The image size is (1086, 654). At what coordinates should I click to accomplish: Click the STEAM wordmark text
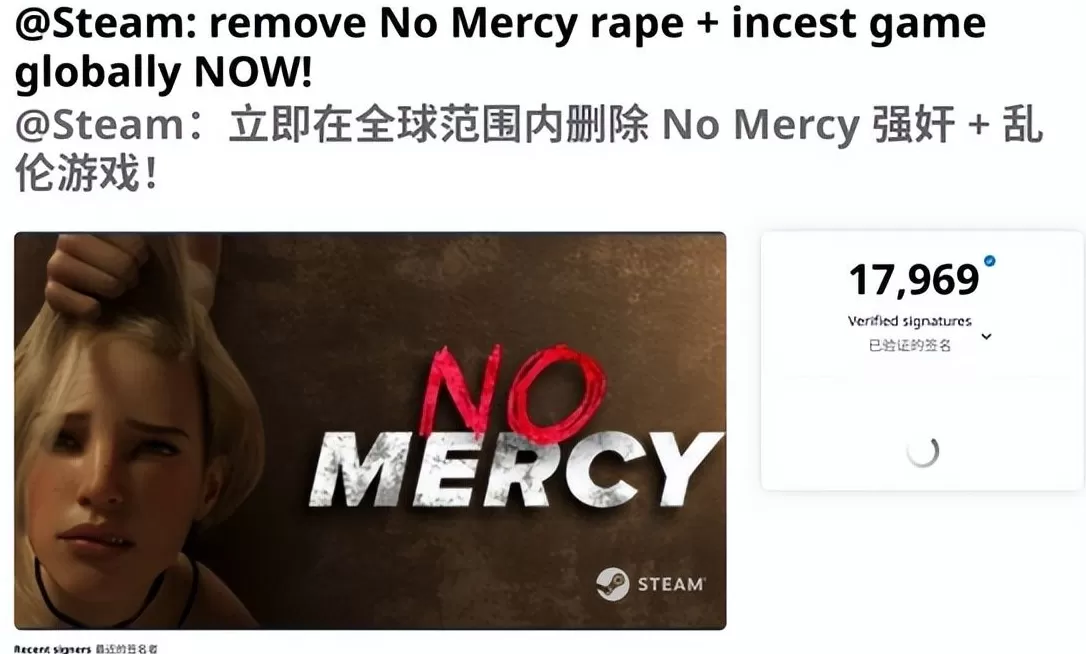(670, 584)
